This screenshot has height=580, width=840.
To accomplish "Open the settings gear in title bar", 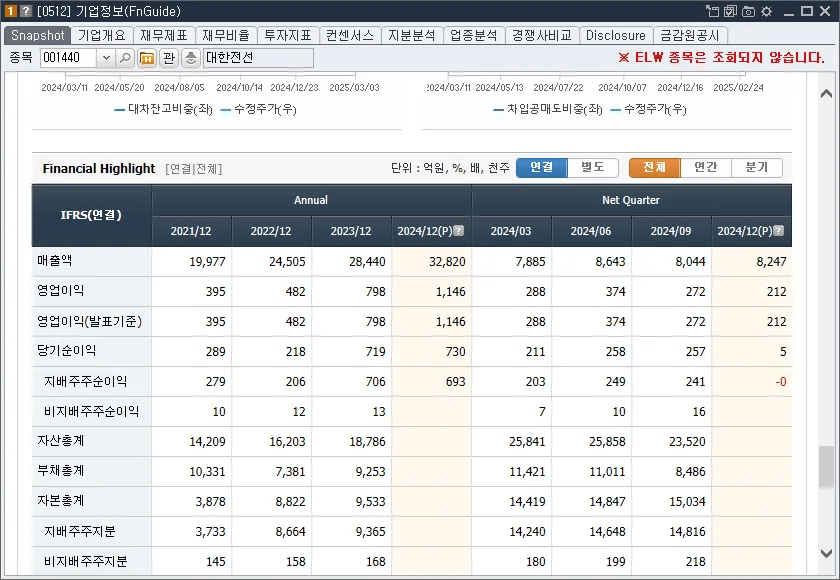I will coord(767,11).
